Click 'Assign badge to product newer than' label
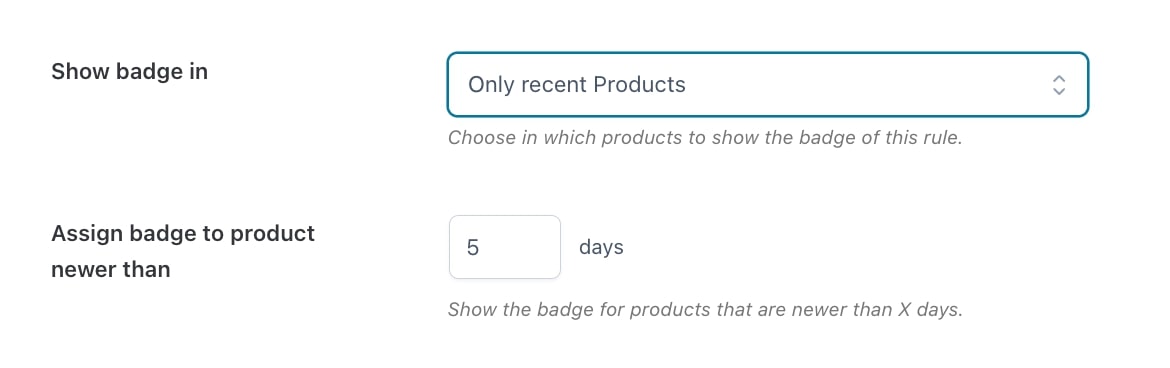 pos(183,252)
